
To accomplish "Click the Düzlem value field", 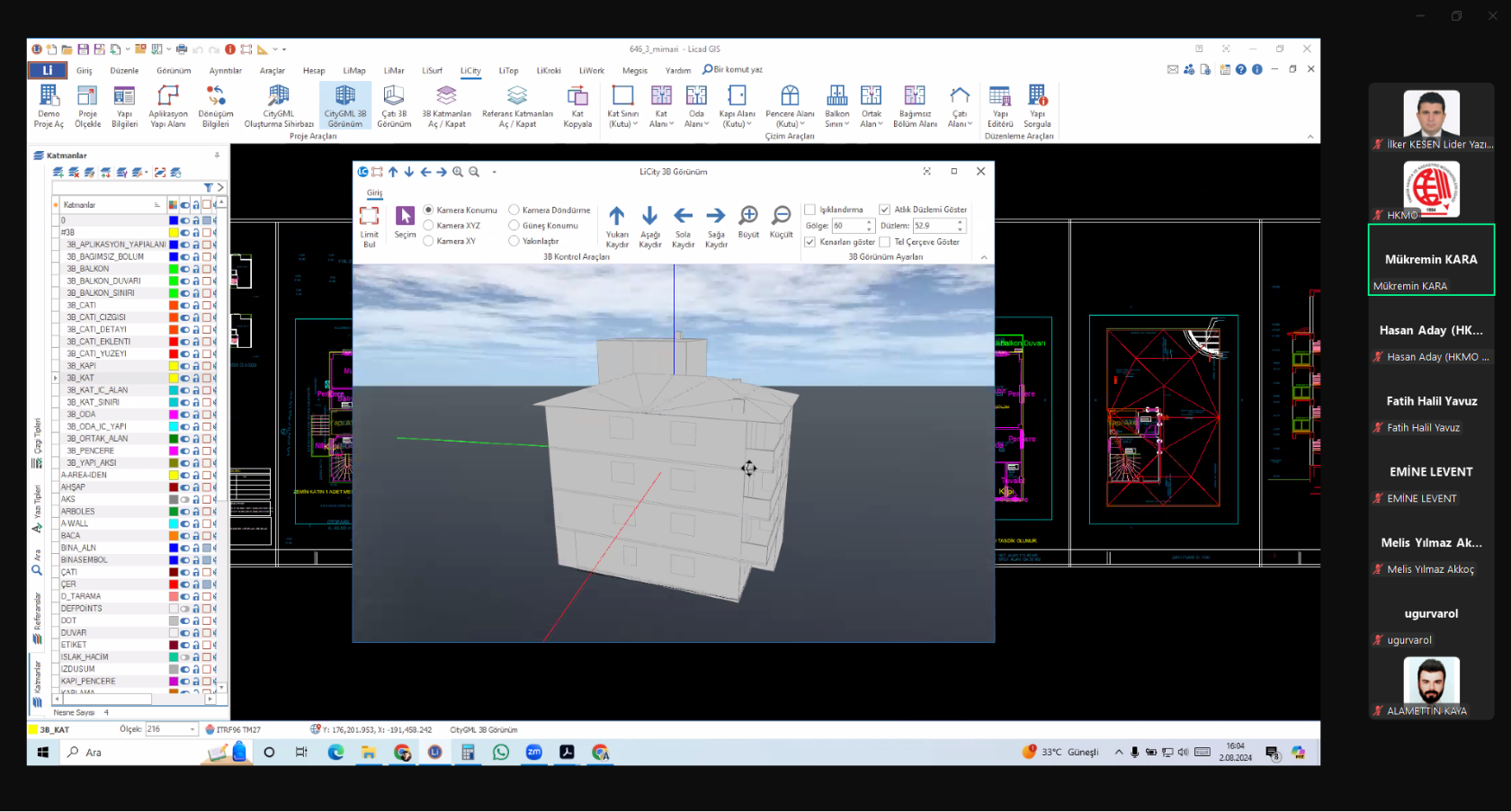I will coord(934,226).
